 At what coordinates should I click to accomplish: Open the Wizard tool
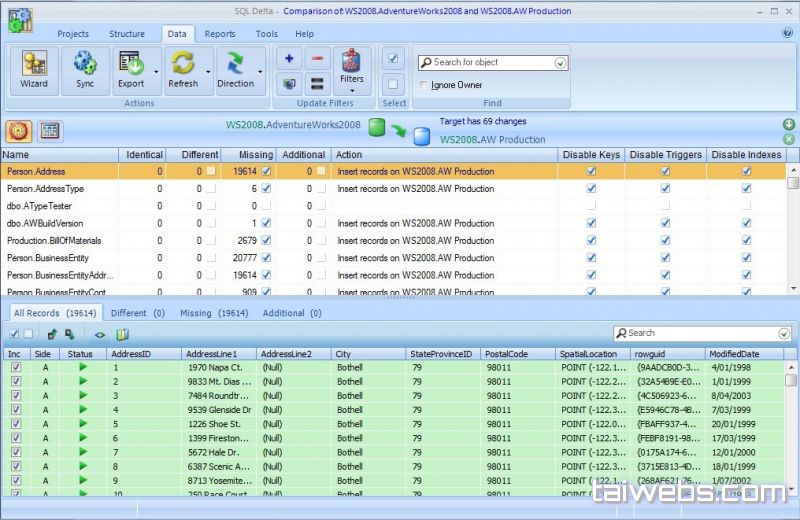pyautogui.click(x=34, y=70)
